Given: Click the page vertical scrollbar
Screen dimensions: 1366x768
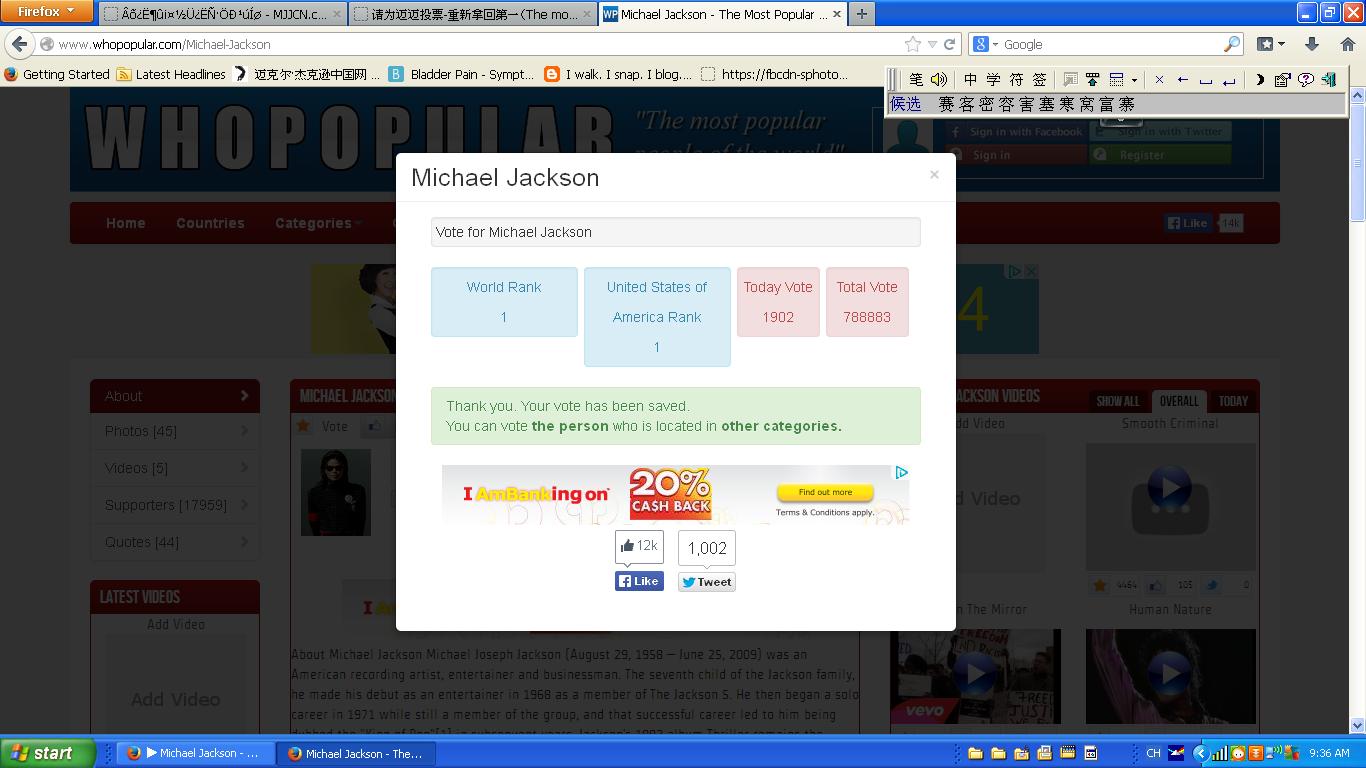Looking at the screenshot, I should (x=1357, y=400).
